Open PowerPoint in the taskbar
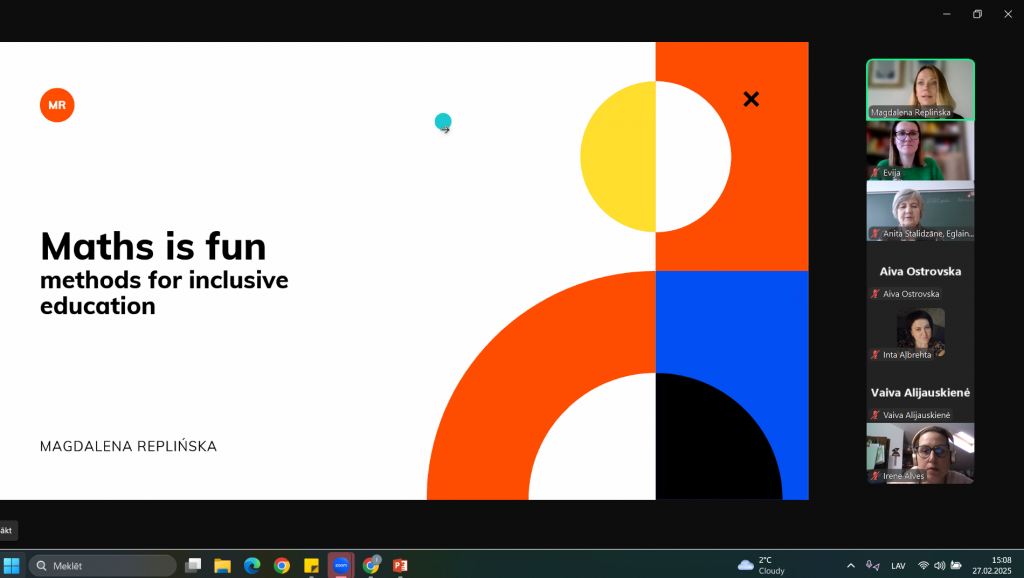Screen dimensions: 1024x578 click(400, 565)
